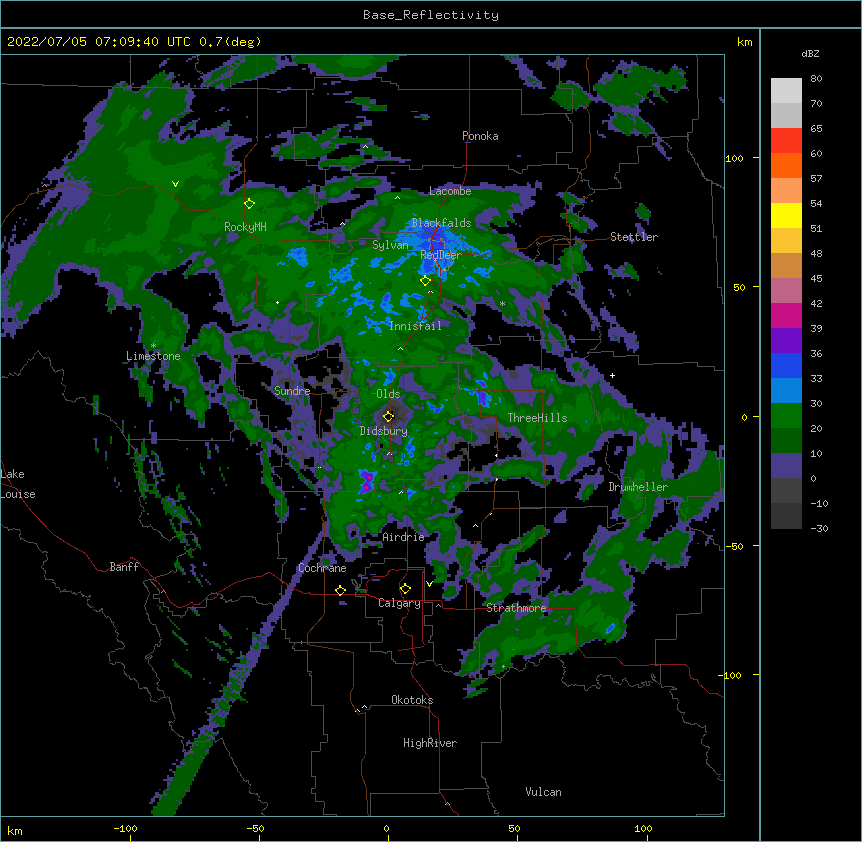Click the RedDeer city label
Image resolution: width=862 pixels, height=842 pixels.
click(441, 255)
